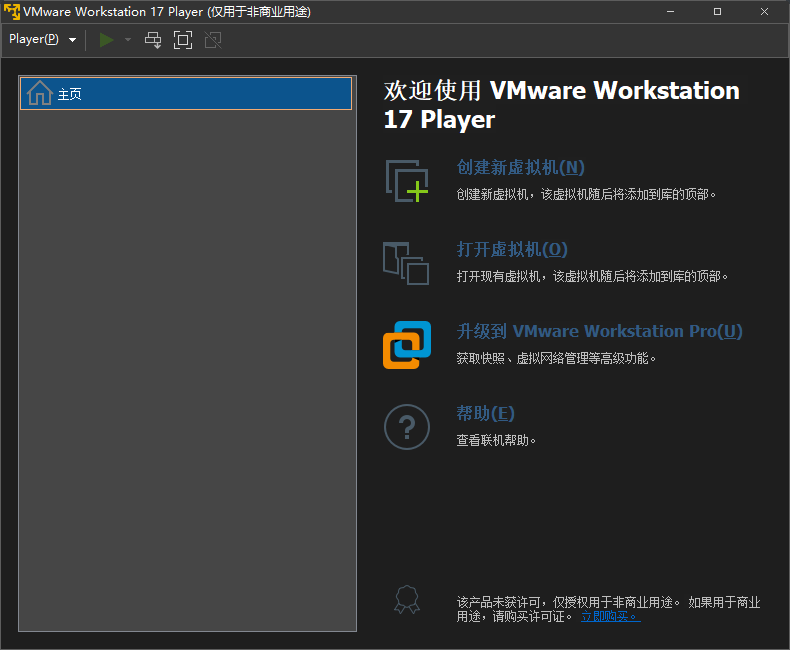Click the 打开虚拟机(O) link
Image resolution: width=790 pixels, height=650 pixels.
click(512, 250)
